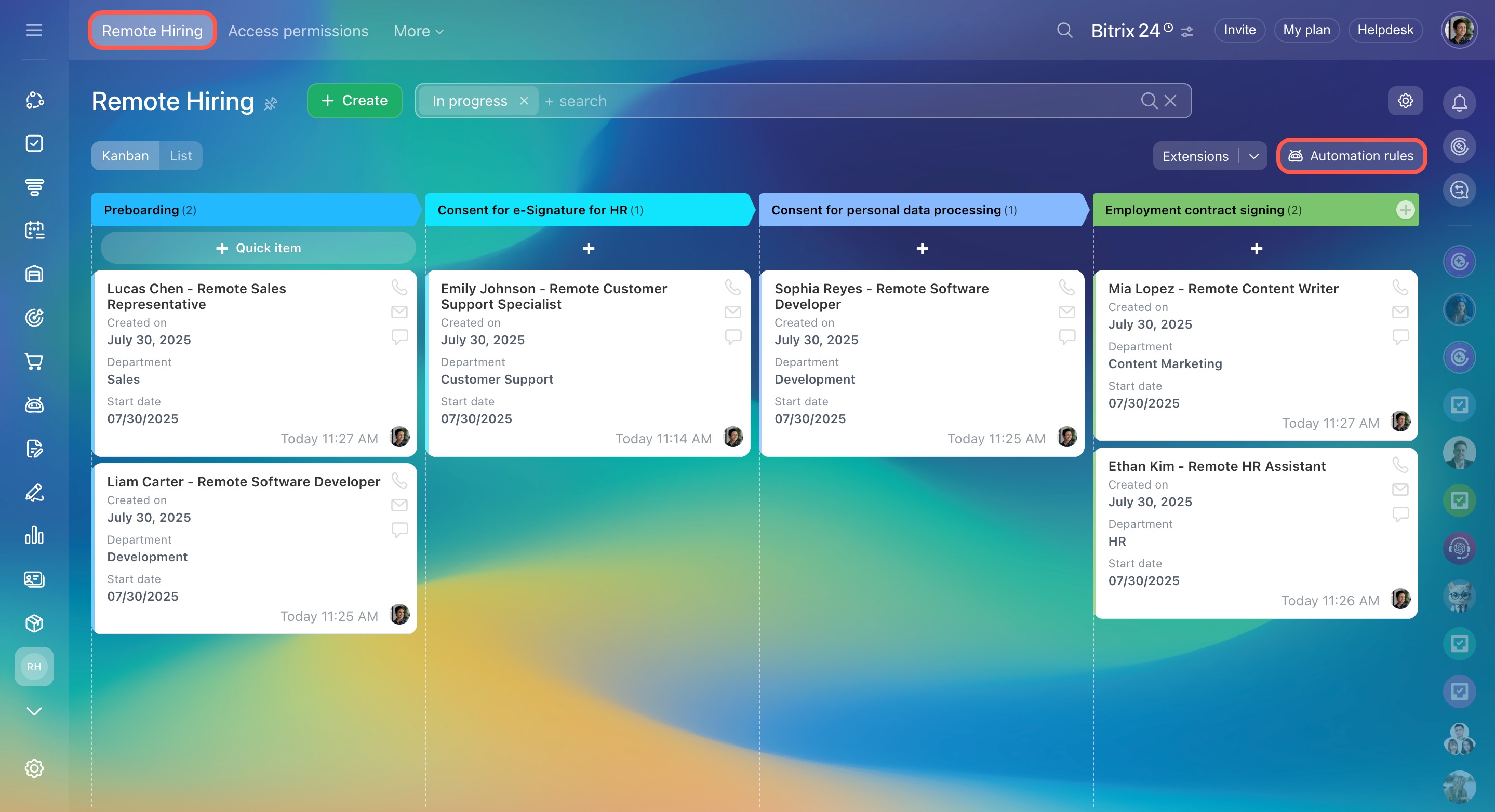Email Ethan Kim via envelope icon
Image resolution: width=1495 pixels, height=812 pixels.
pos(1400,490)
